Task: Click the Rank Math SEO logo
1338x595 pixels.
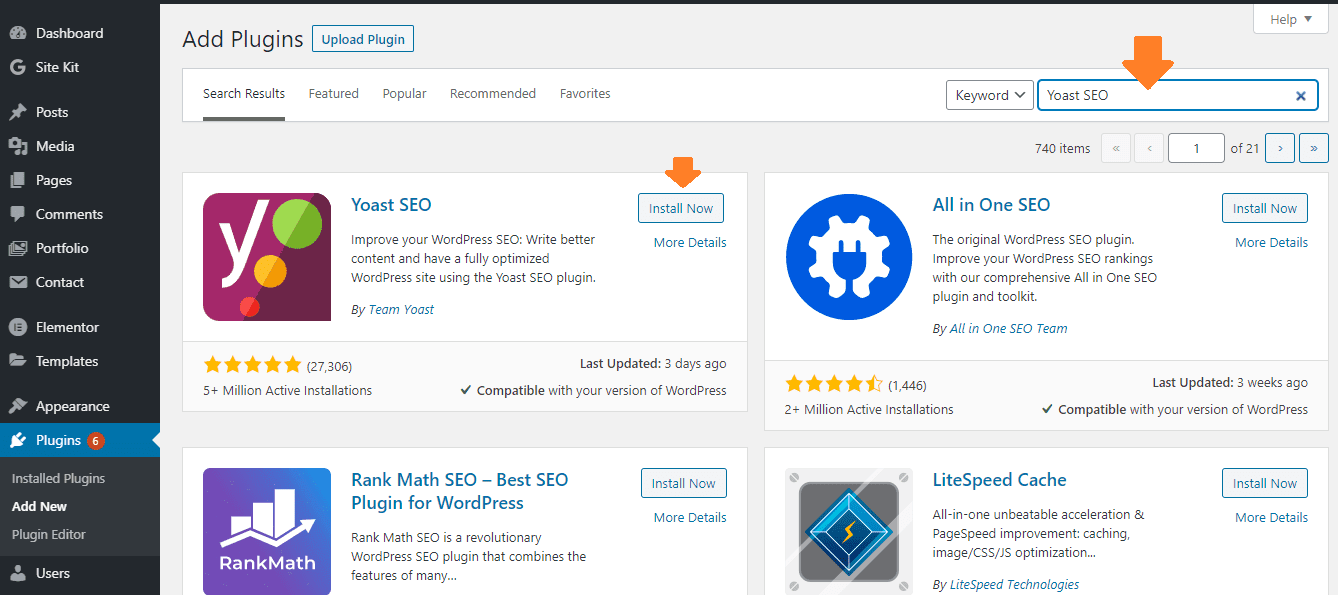Action: [x=267, y=531]
